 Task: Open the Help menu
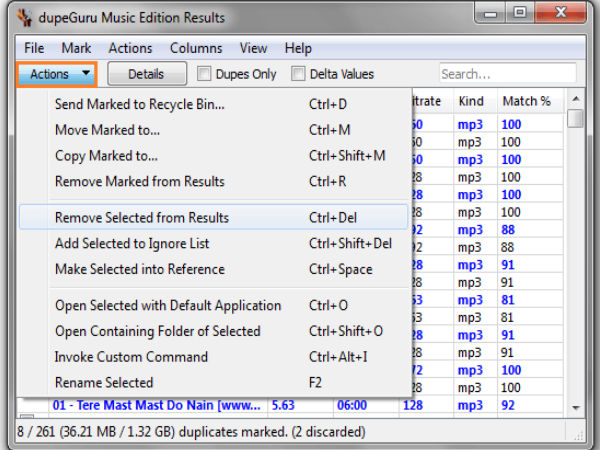click(298, 48)
